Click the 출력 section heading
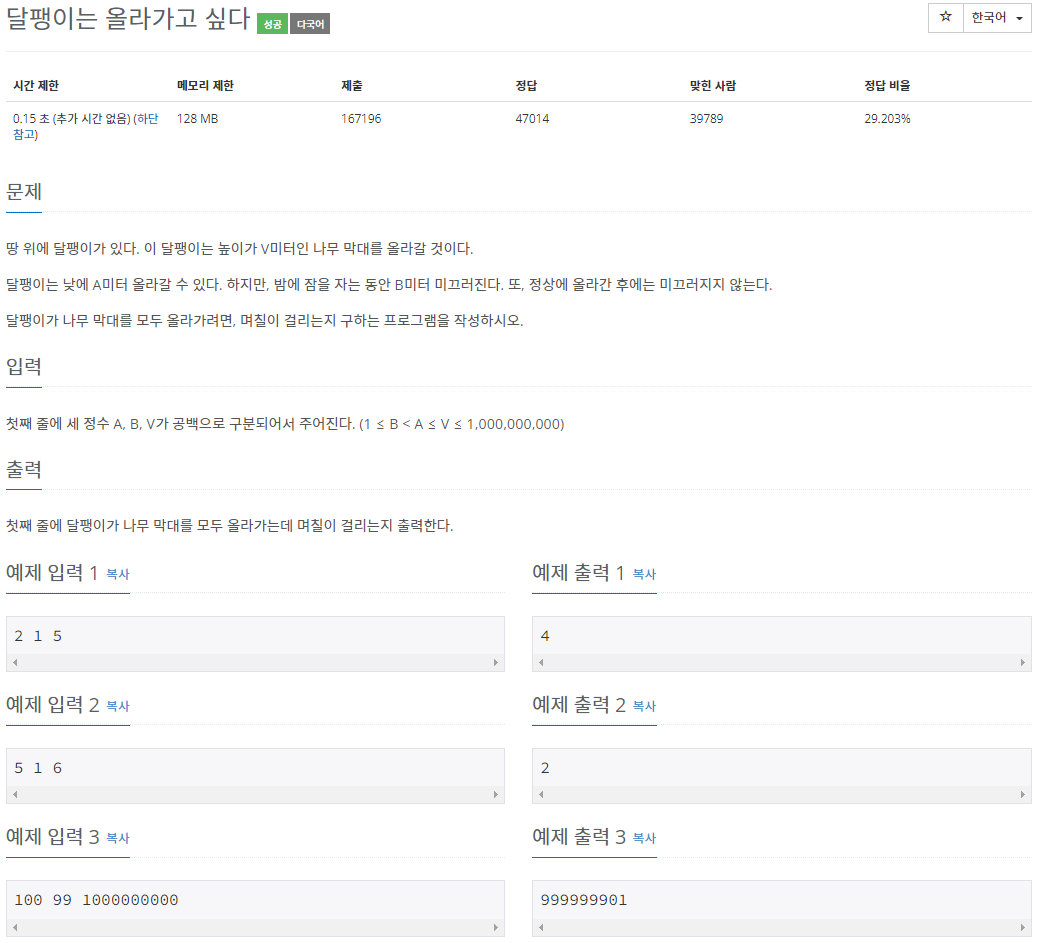This screenshot has width=1046, height=943. pyautogui.click(x=24, y=469)
